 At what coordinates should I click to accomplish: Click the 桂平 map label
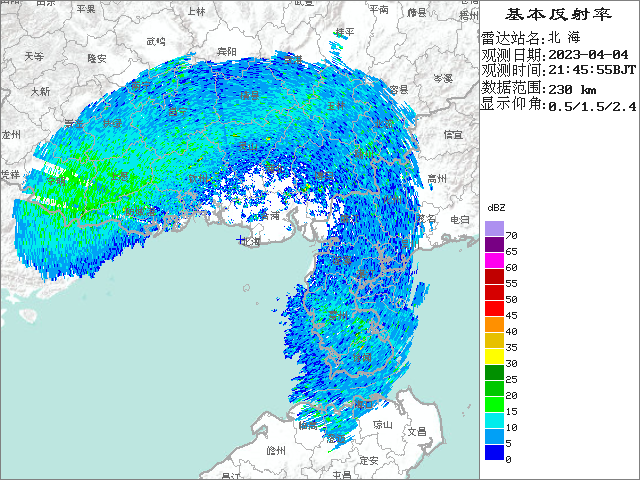[x=345, y=31]
